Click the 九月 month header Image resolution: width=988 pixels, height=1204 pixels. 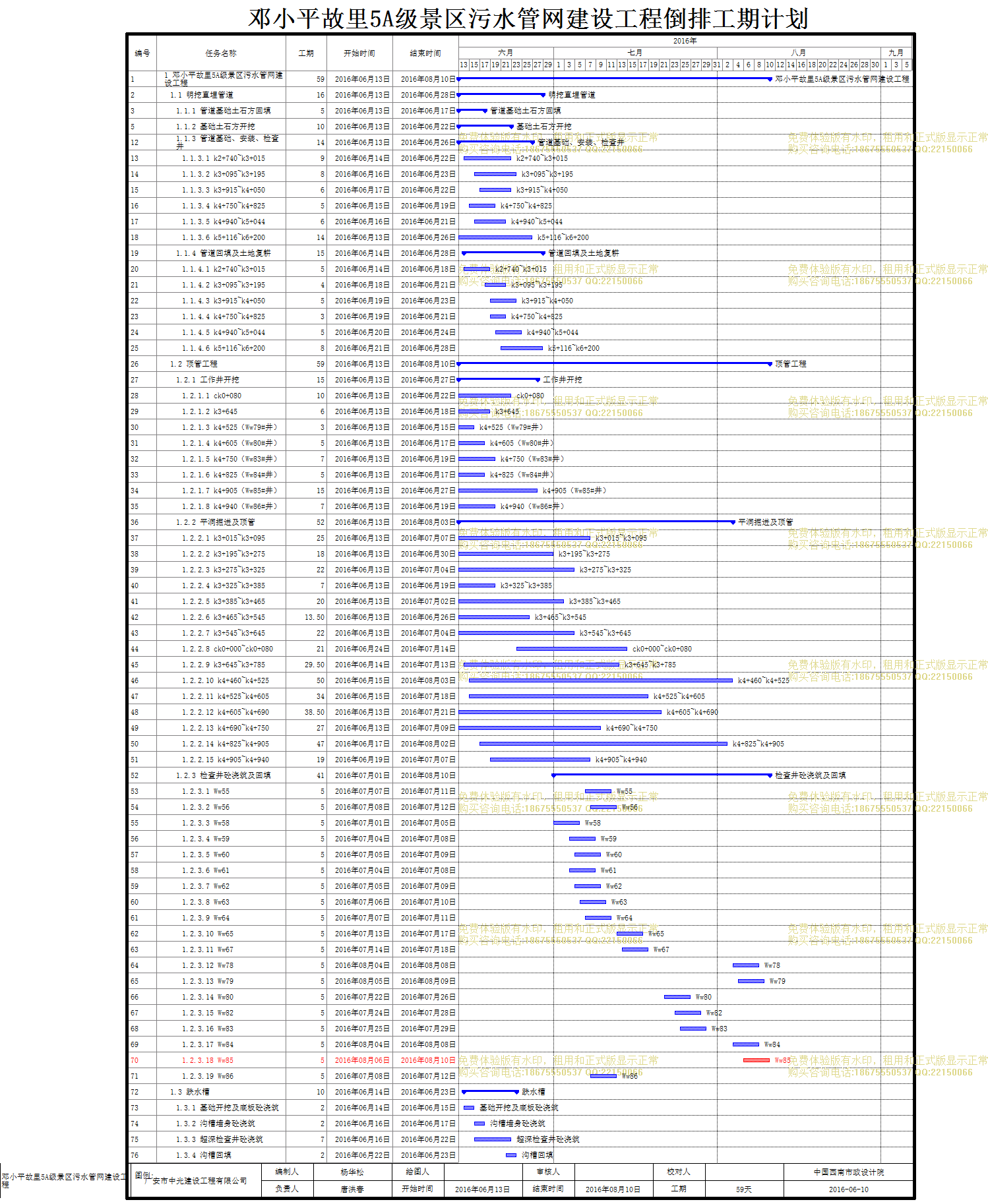coord(896,53)
